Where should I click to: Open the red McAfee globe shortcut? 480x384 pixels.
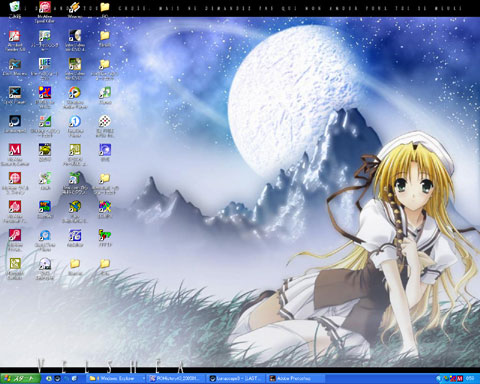coord(15,178)
